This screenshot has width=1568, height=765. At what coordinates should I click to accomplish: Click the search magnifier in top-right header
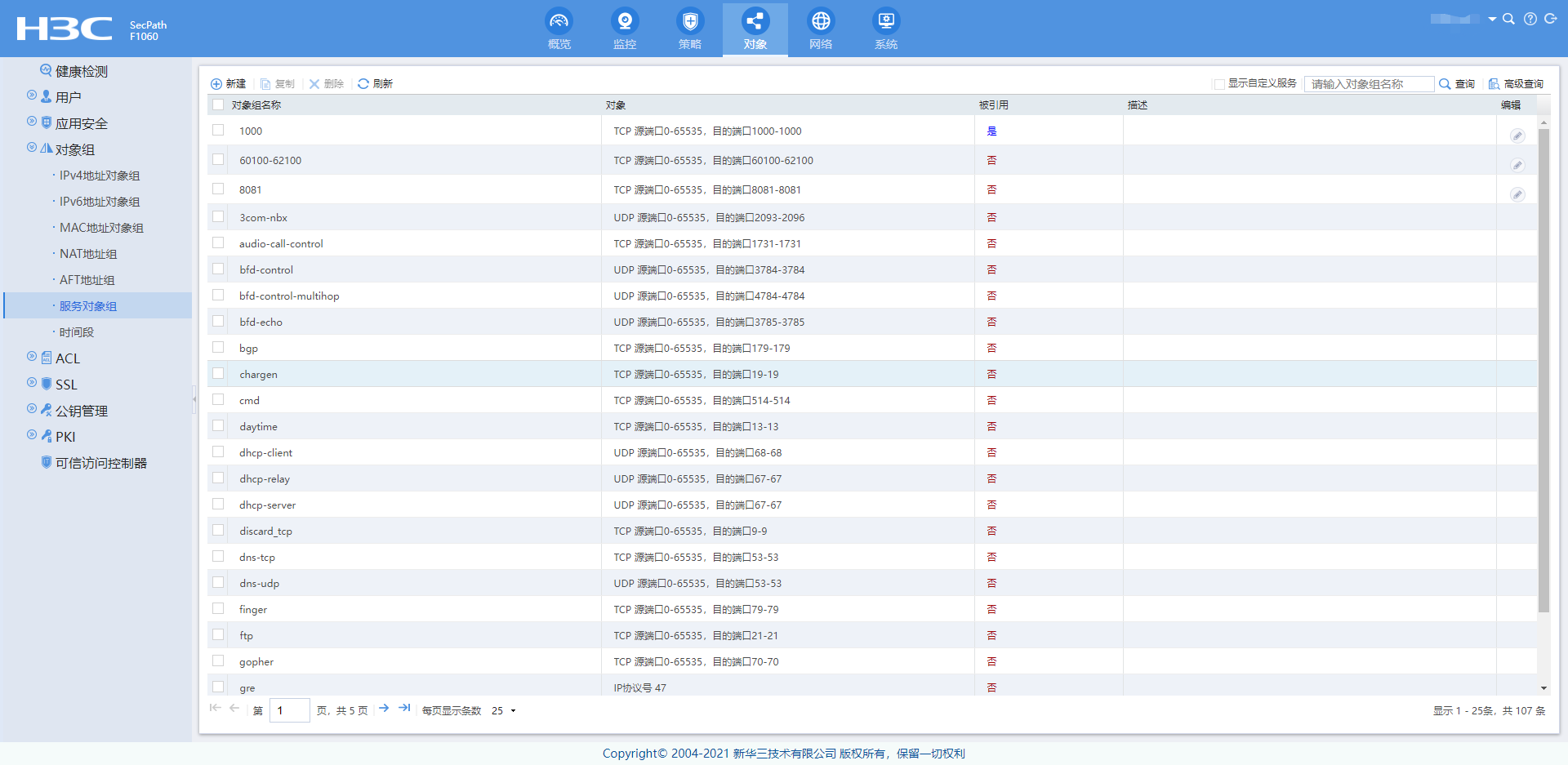click(1508, 19)
